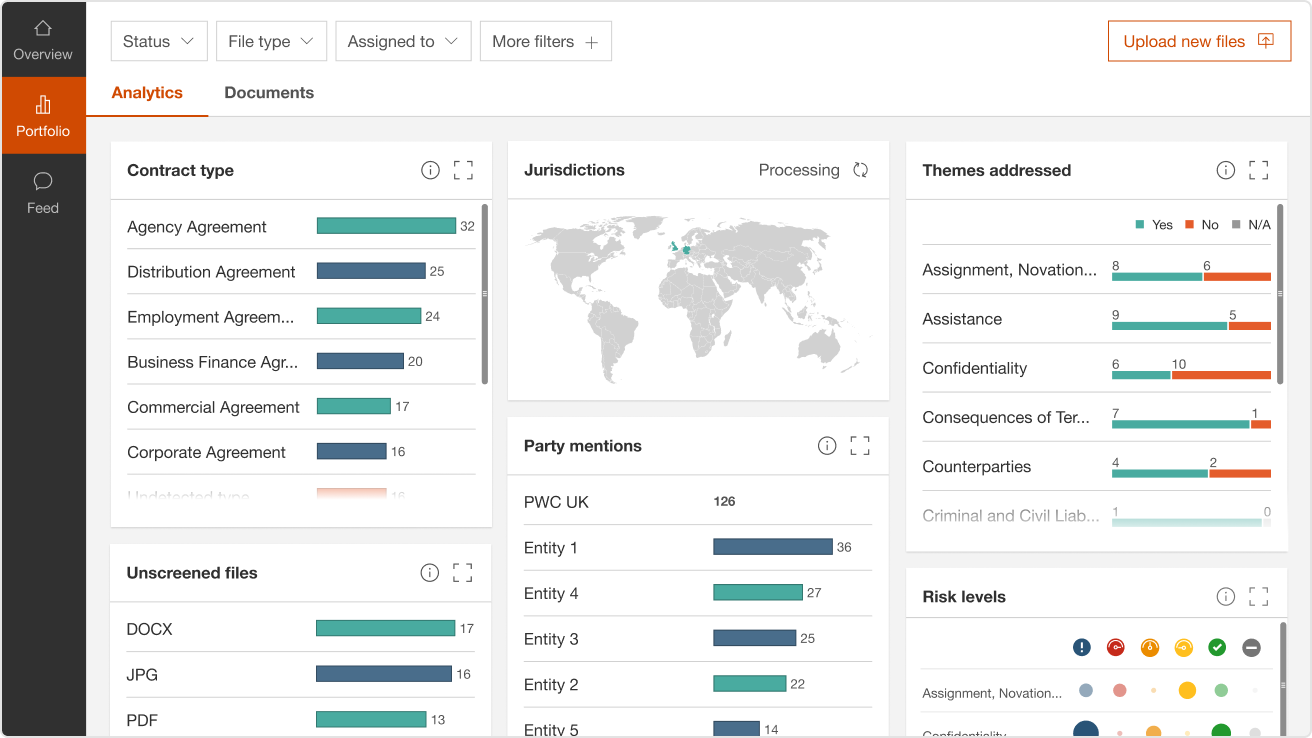Image resolution: width=1312 pixels, height=738 pixels.
Task: Select the Portfolio item in sidebar
Action: click(x=43, y=116)
